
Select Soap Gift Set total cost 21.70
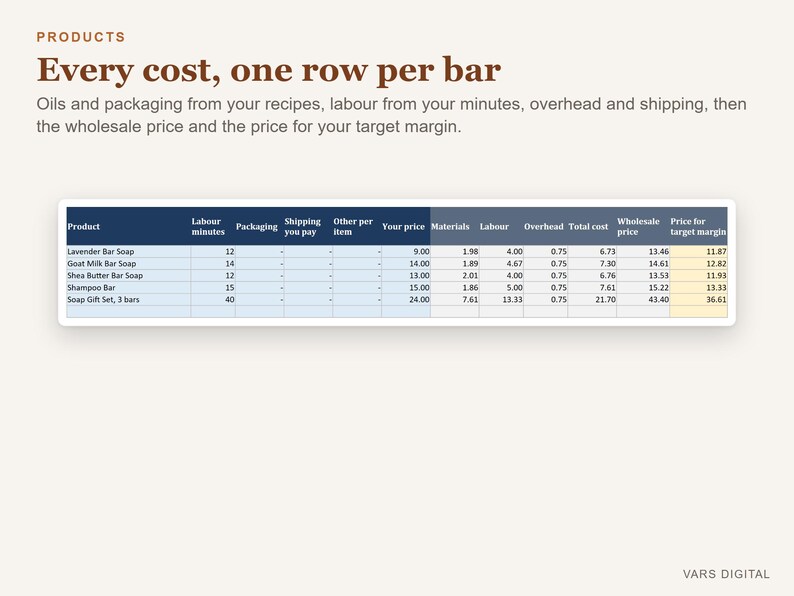(592, 300)
